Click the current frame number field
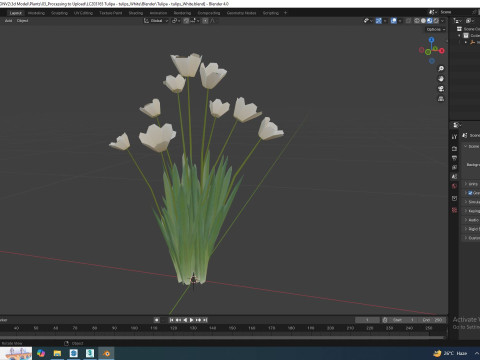The width and height of the screenshot is (480, 360). click(367, 320)
